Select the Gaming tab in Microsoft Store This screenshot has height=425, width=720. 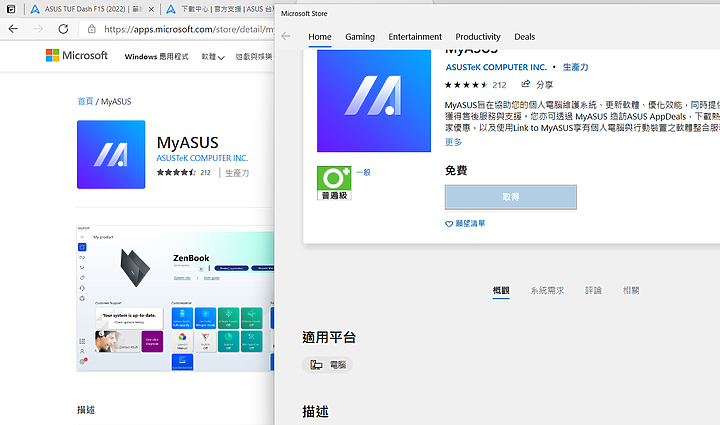click(x=360, y=37)
